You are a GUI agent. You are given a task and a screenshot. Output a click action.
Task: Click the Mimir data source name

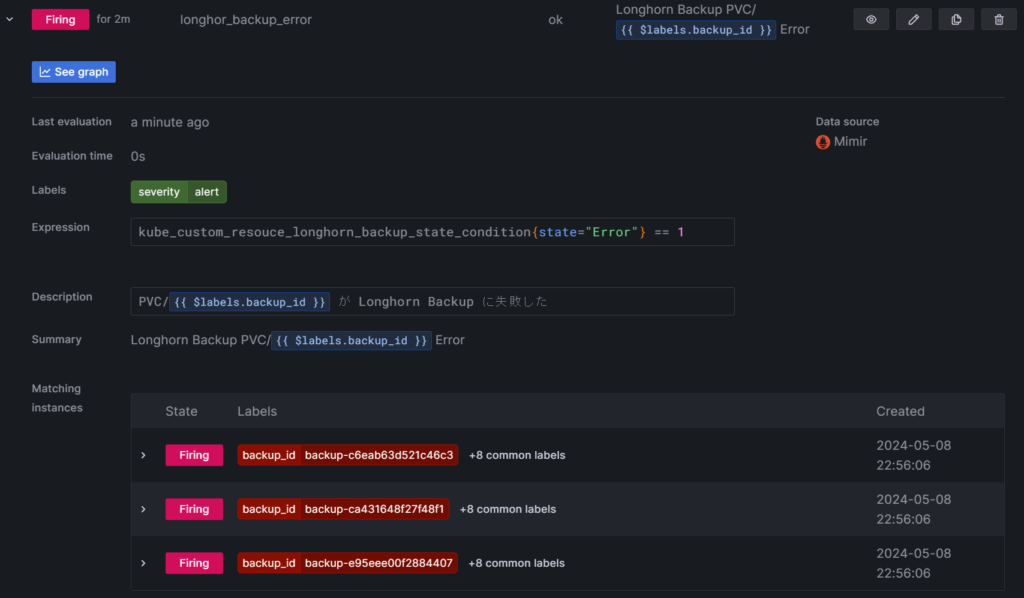pos(850,142)
